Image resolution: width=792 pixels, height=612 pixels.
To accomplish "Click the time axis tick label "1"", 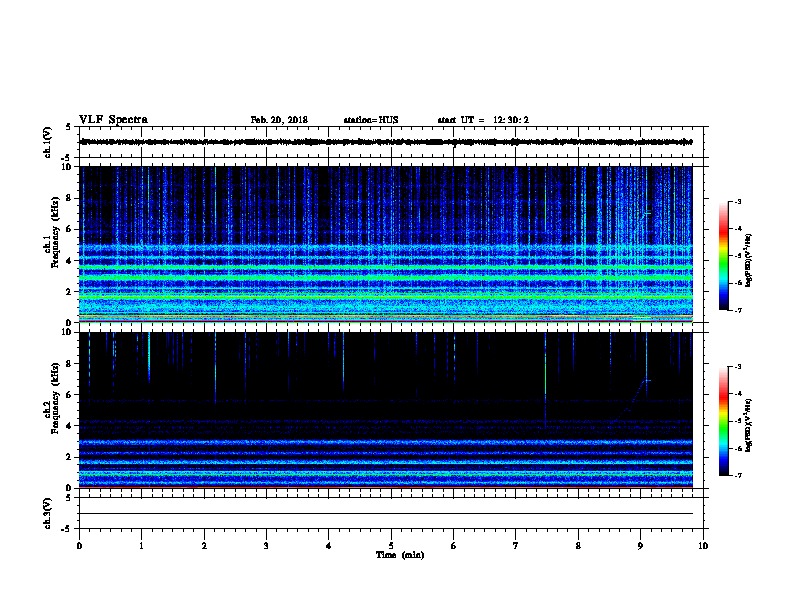I will tap(141, 546).
